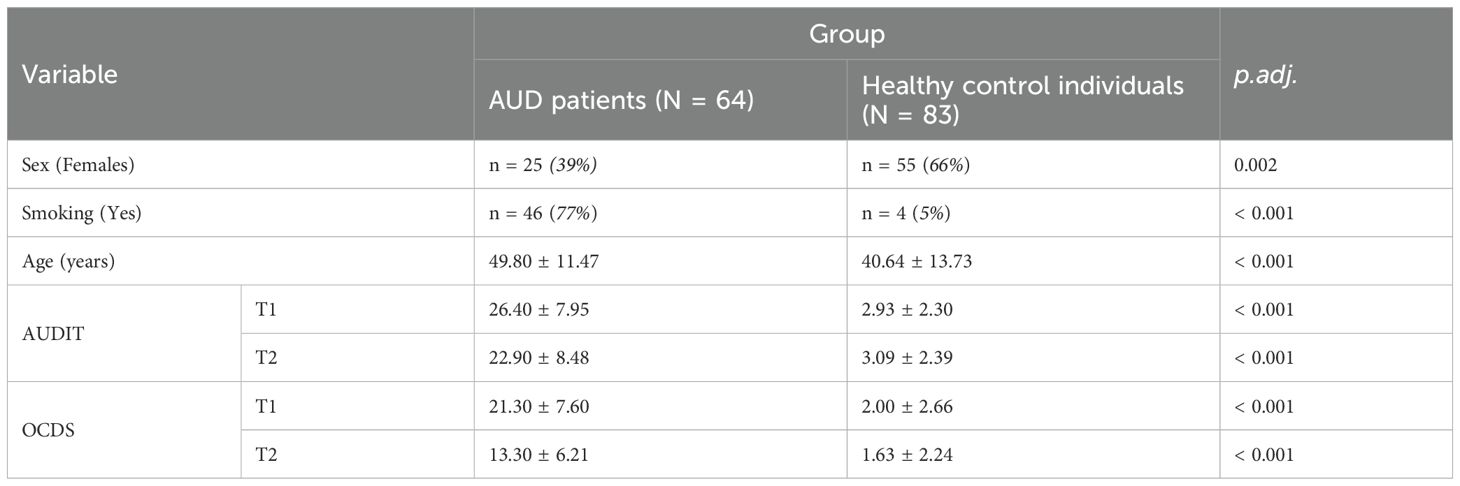Select the "n = 55 (66%)" cell

coord(915,165)
